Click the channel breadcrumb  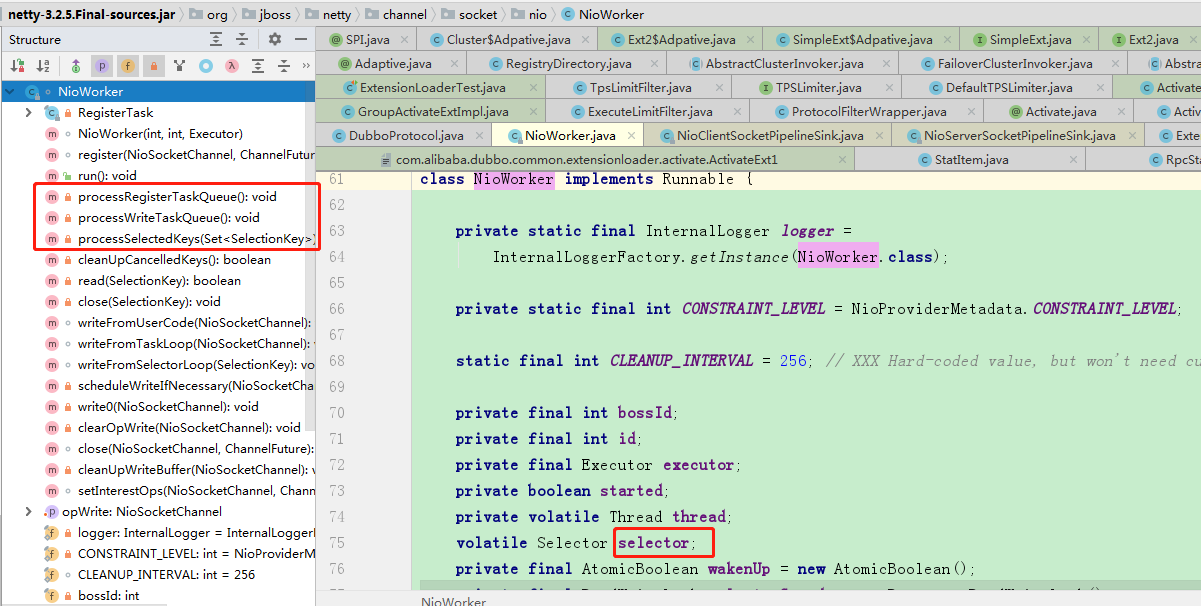[396, 15]
